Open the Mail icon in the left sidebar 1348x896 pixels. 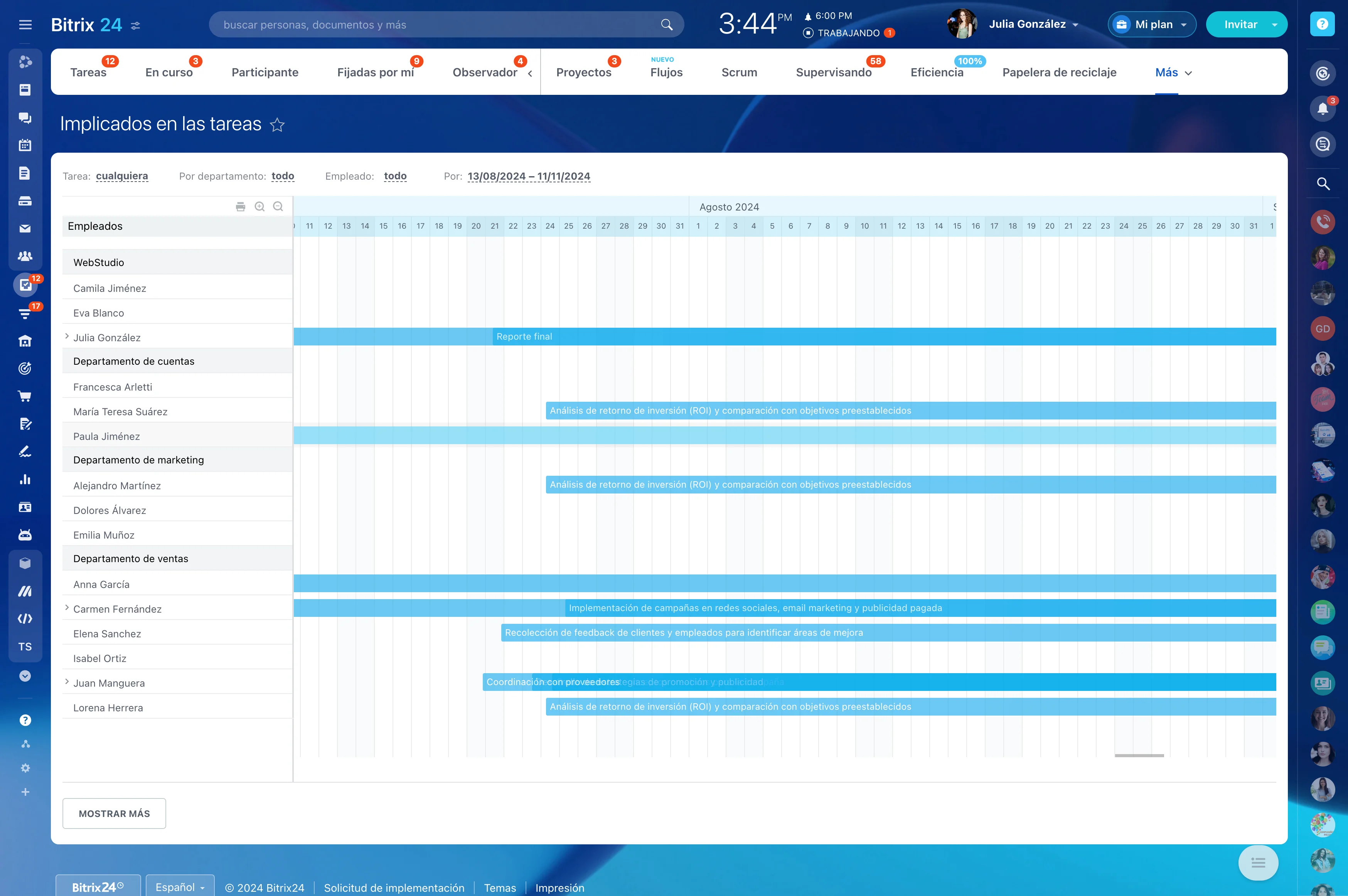click(x=25, y=229)
